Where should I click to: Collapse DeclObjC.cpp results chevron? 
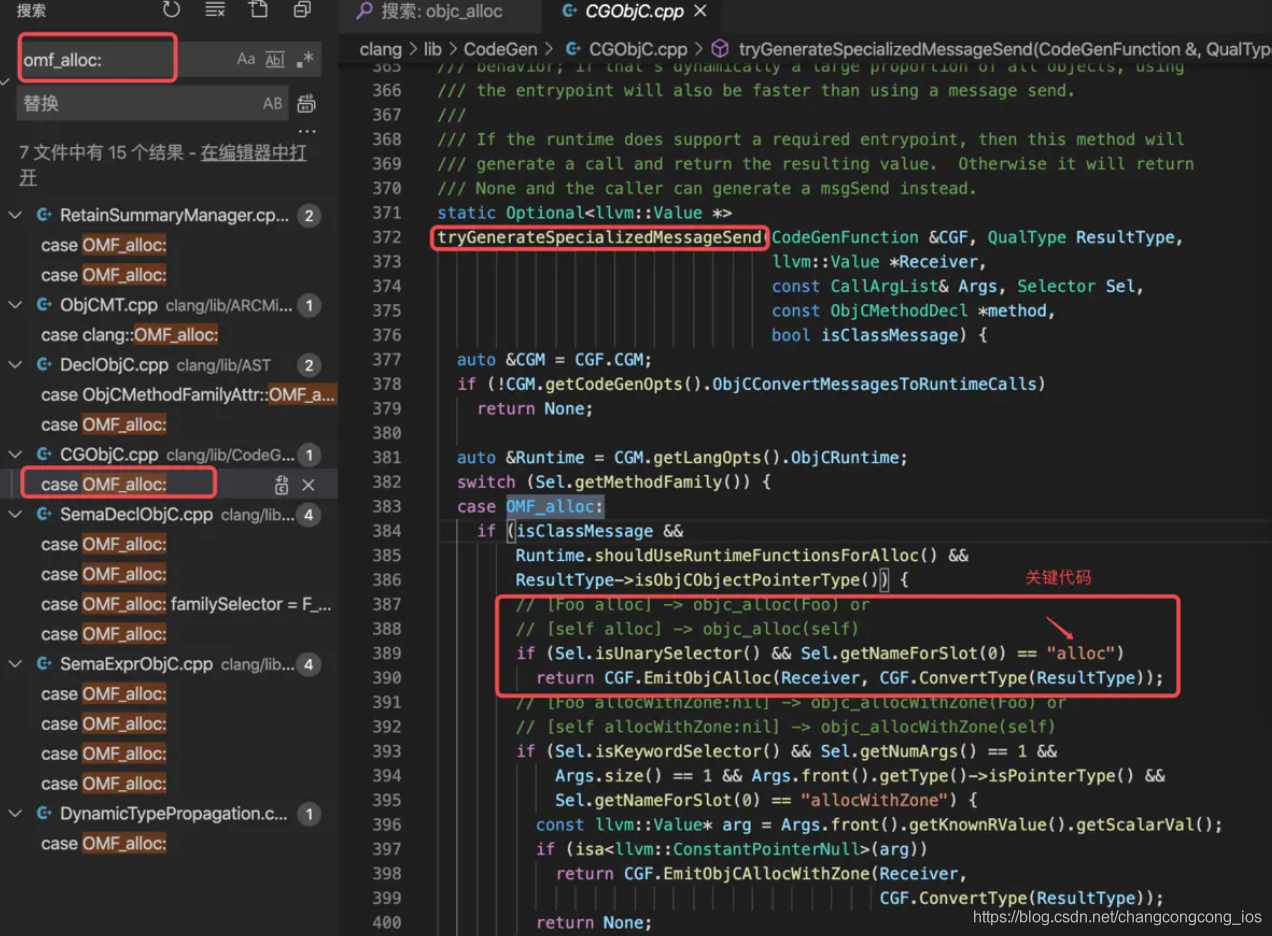click(x=16, y=365)
